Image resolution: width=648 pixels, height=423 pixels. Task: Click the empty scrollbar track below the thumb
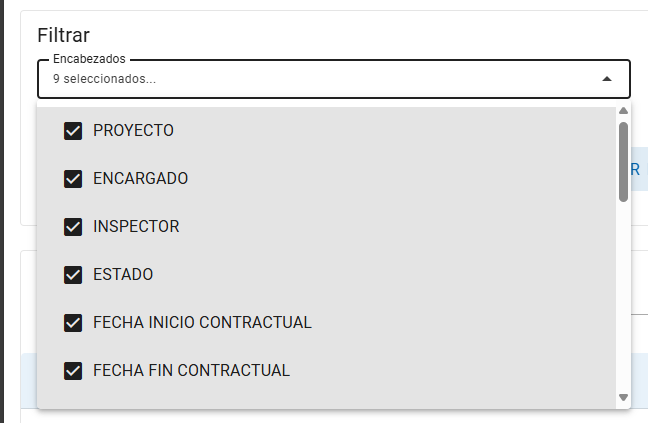pyautogui.click(x=624, y=297)
